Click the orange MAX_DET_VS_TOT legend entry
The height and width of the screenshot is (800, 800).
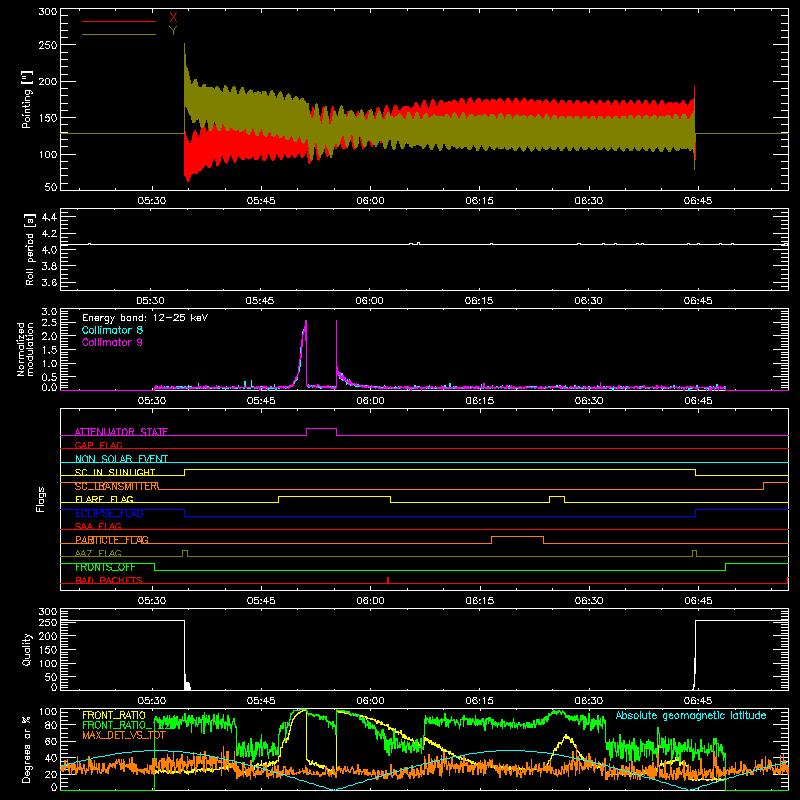[x=124, y=735]
